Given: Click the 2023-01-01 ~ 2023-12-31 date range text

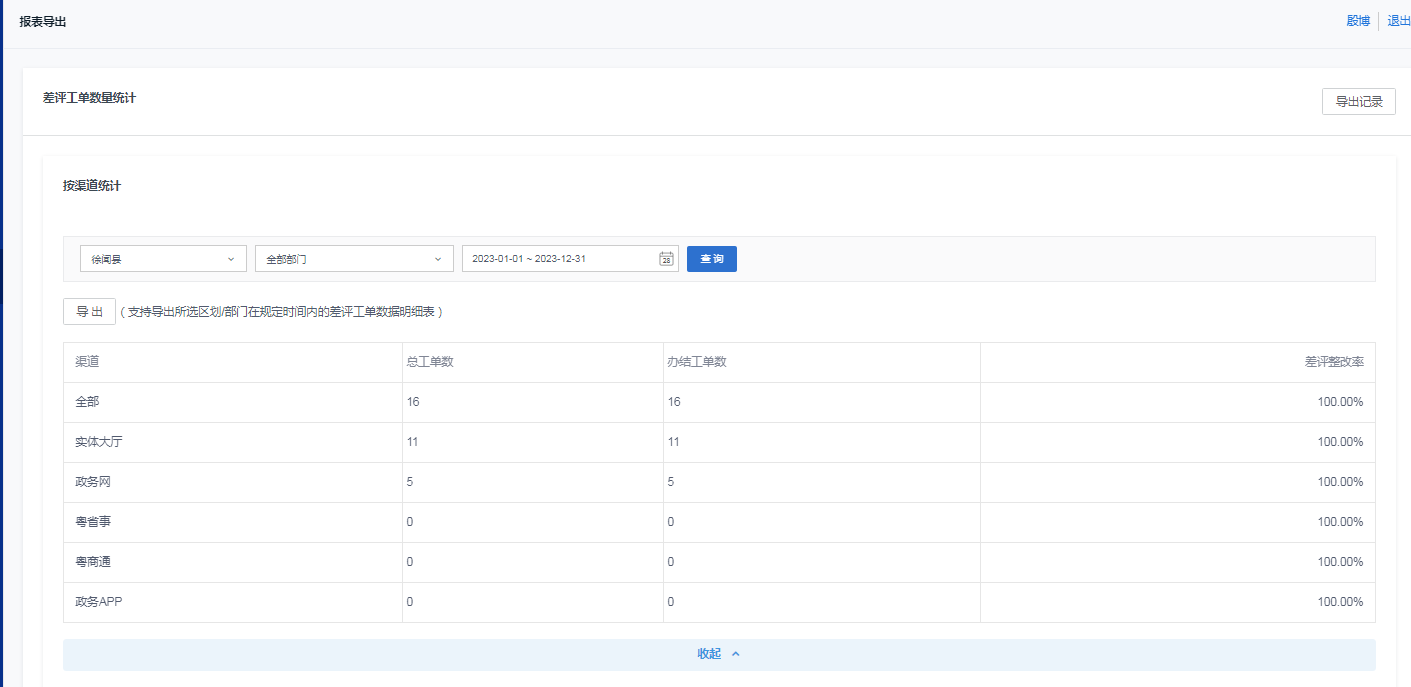Looking at the screenshot, I should (x=529, y=259).
